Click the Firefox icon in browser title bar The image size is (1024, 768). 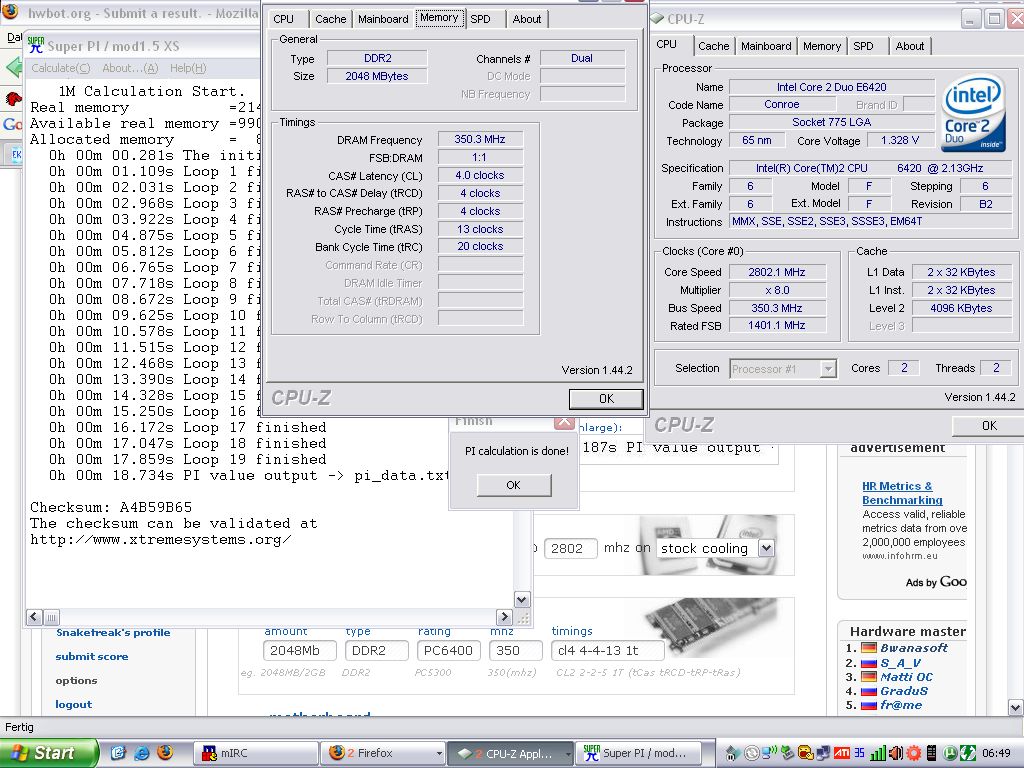pyautogui.click(x=9, y=11)
